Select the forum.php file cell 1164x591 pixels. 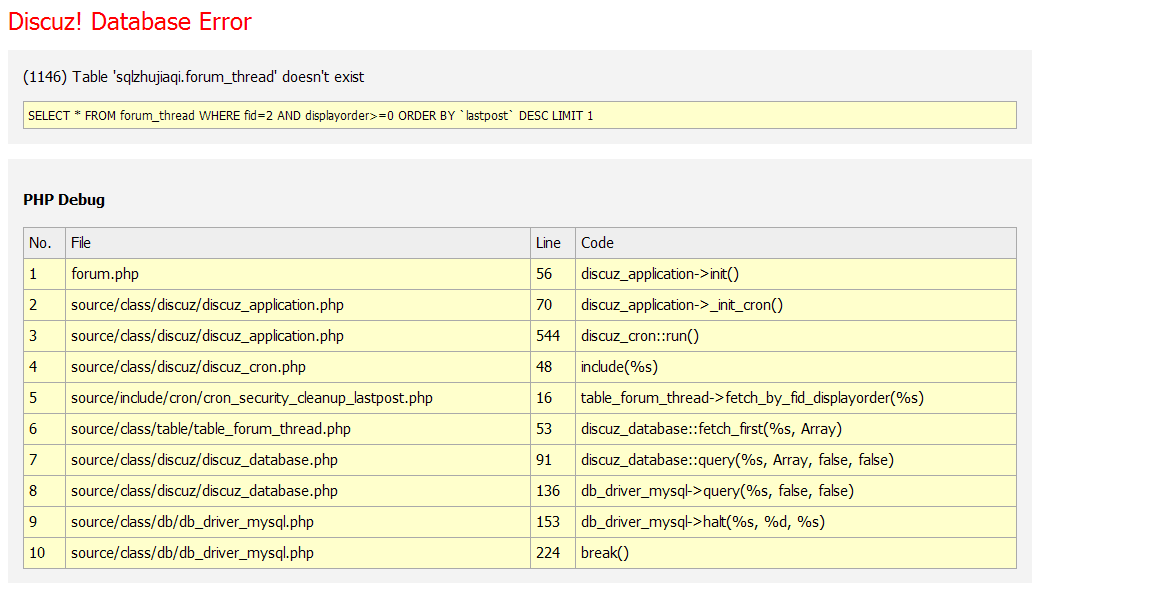click(298, 274)
